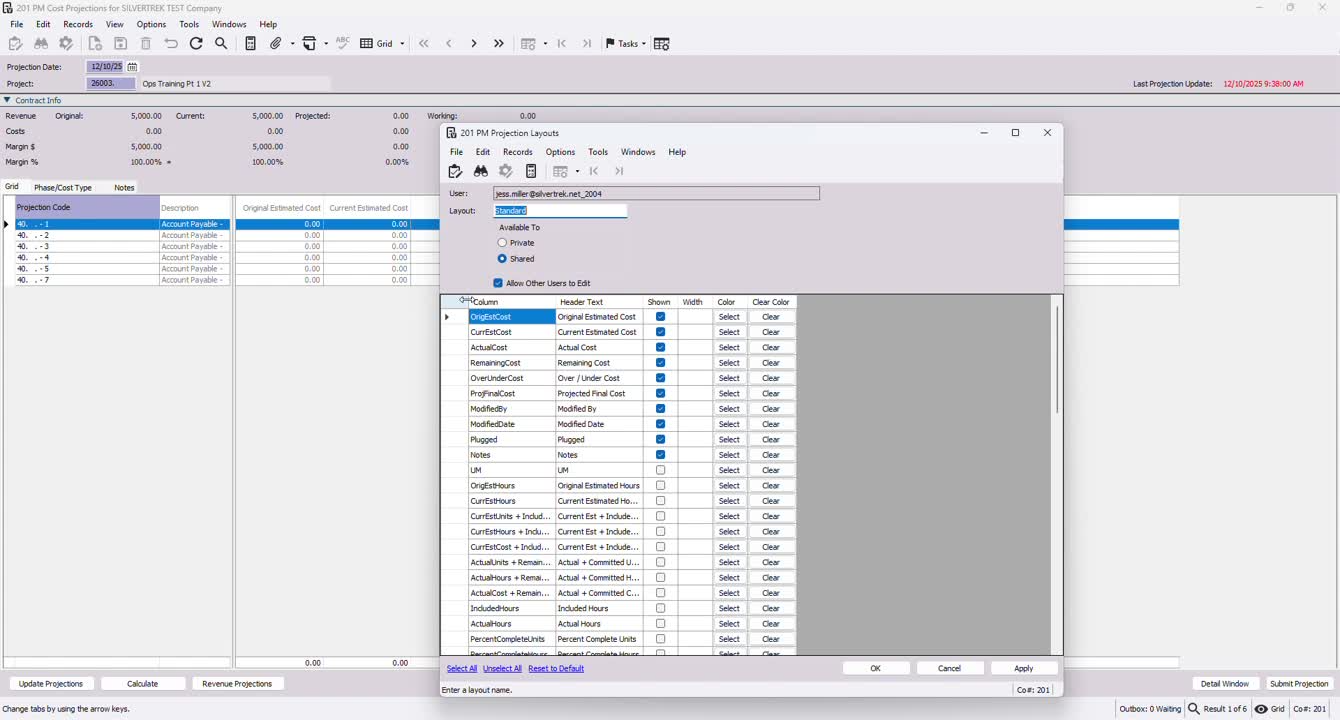Click OK in Projection Layouts dialog
1340x720 pixels.
pos(876,668)
